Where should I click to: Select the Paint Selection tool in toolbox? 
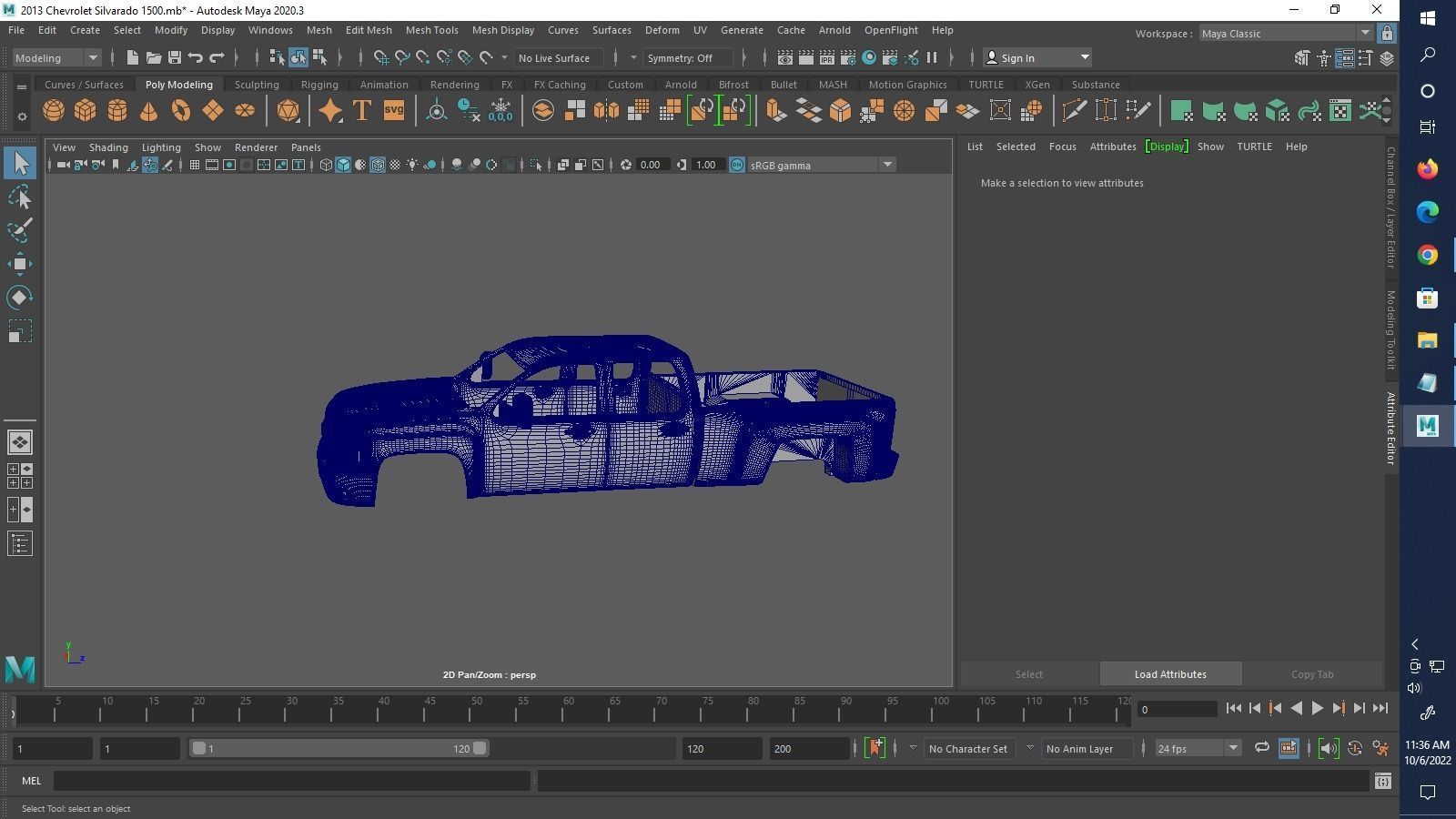(20, 230)
